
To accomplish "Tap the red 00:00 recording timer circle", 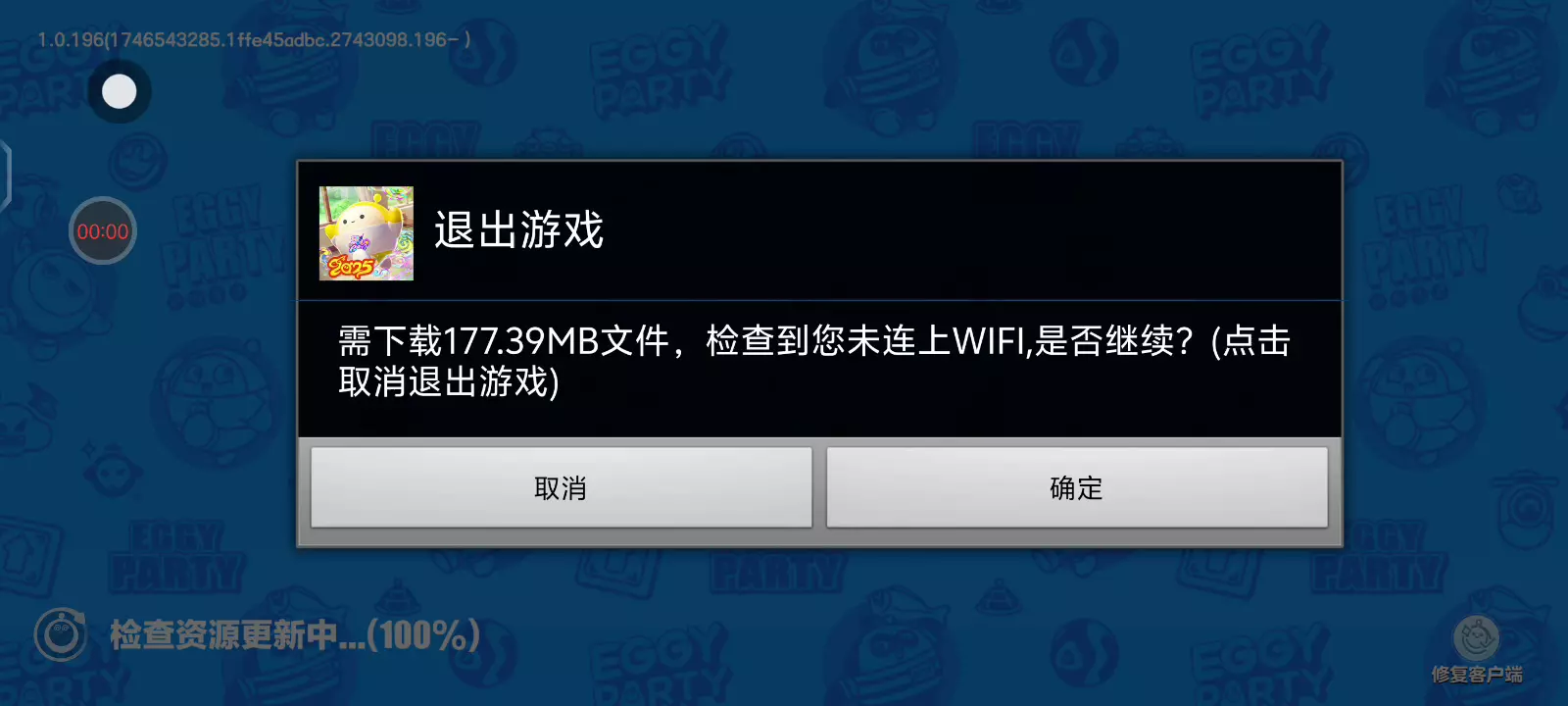I will click(102, 231).
